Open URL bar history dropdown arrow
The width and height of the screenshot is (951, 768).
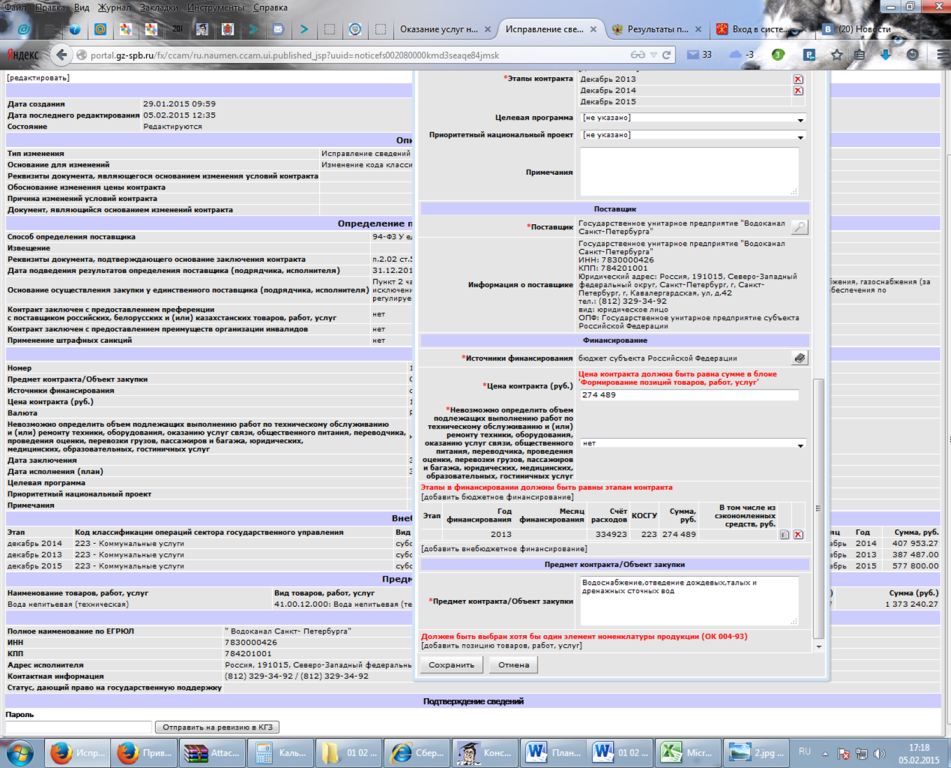[x=654, y=55]
